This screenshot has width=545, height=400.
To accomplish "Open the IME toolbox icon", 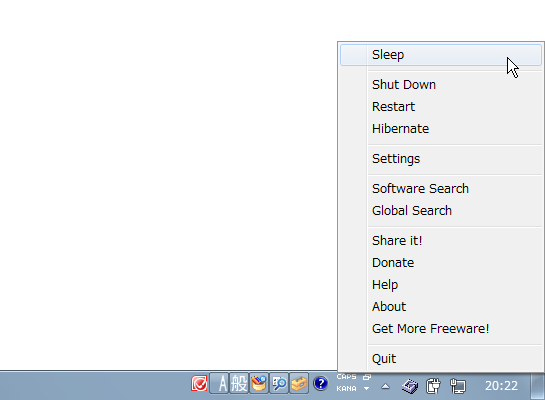I will 299,384.
